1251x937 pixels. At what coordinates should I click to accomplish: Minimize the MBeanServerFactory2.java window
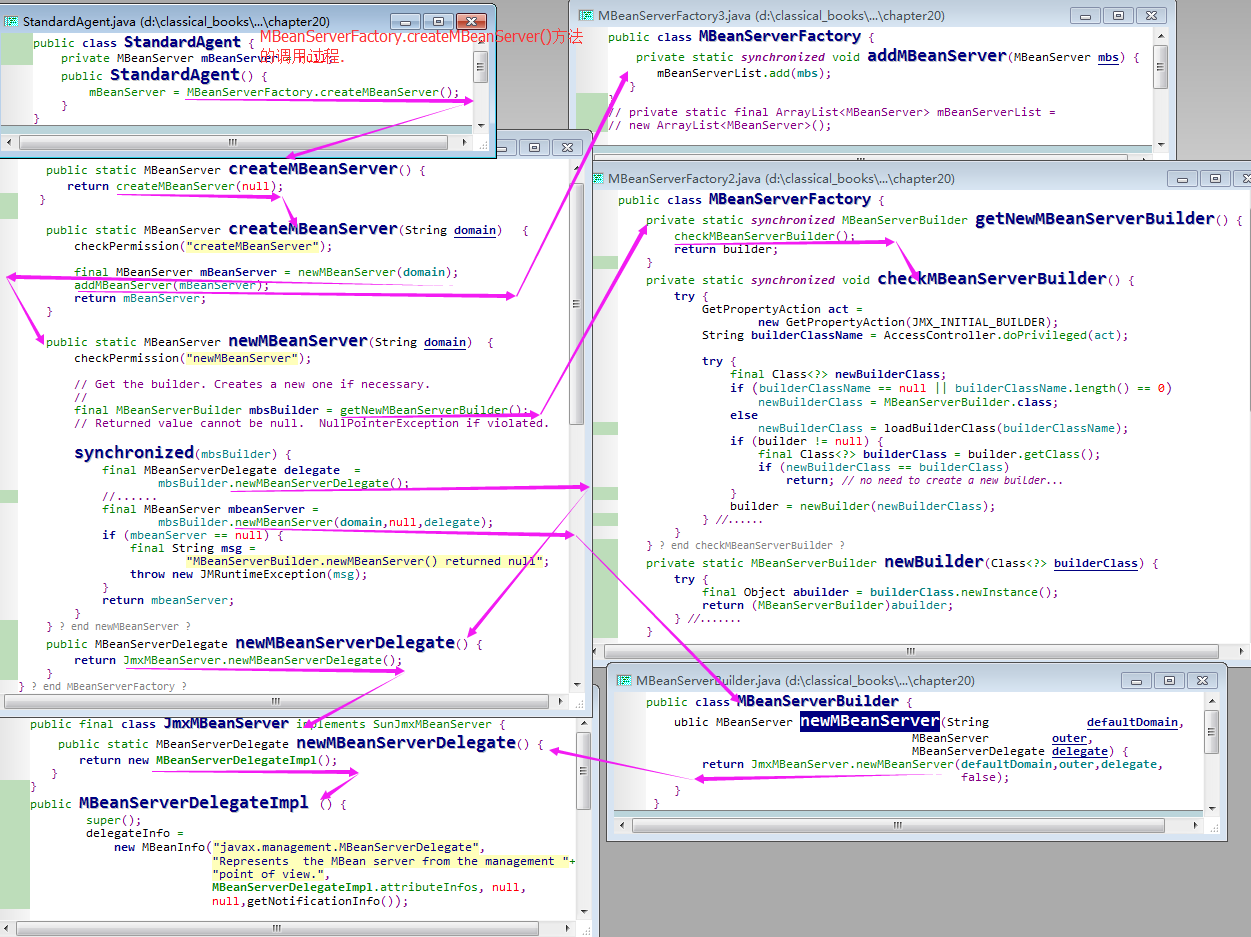[x=1183, y=178]
